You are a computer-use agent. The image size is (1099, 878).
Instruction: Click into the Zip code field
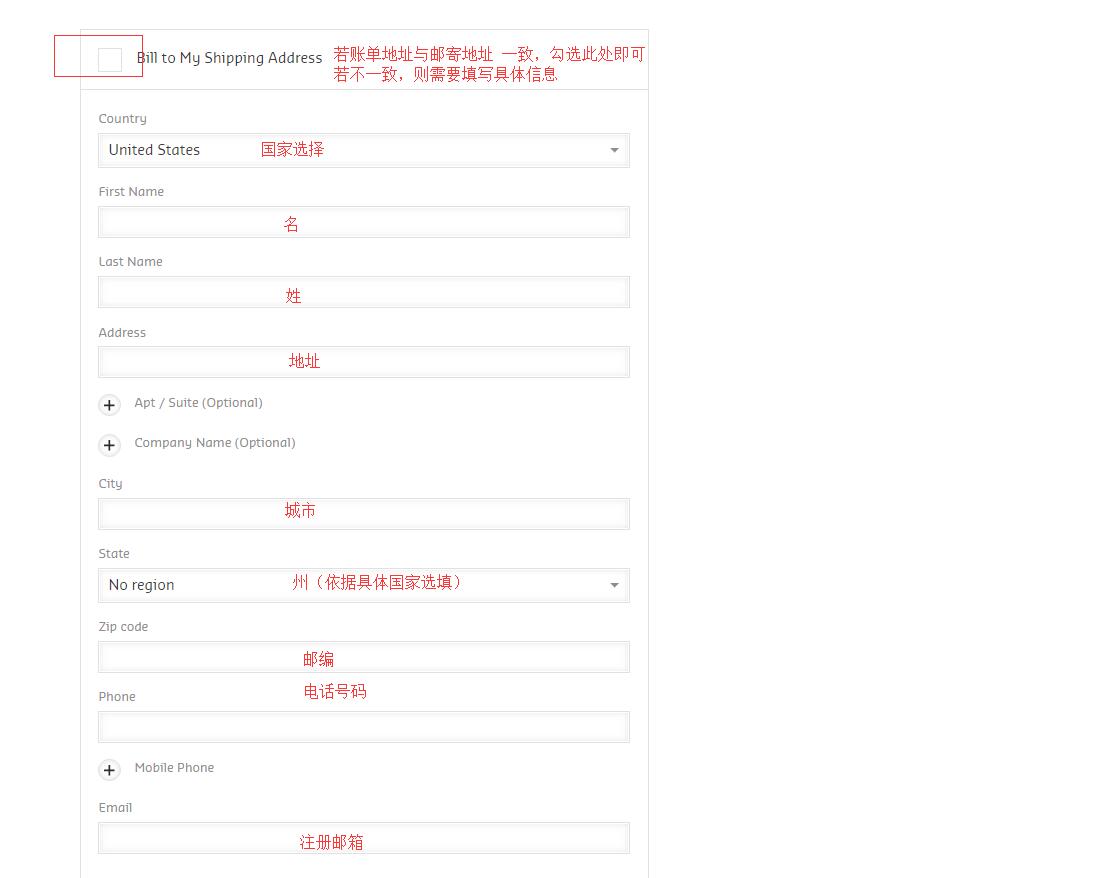point(363,657)
